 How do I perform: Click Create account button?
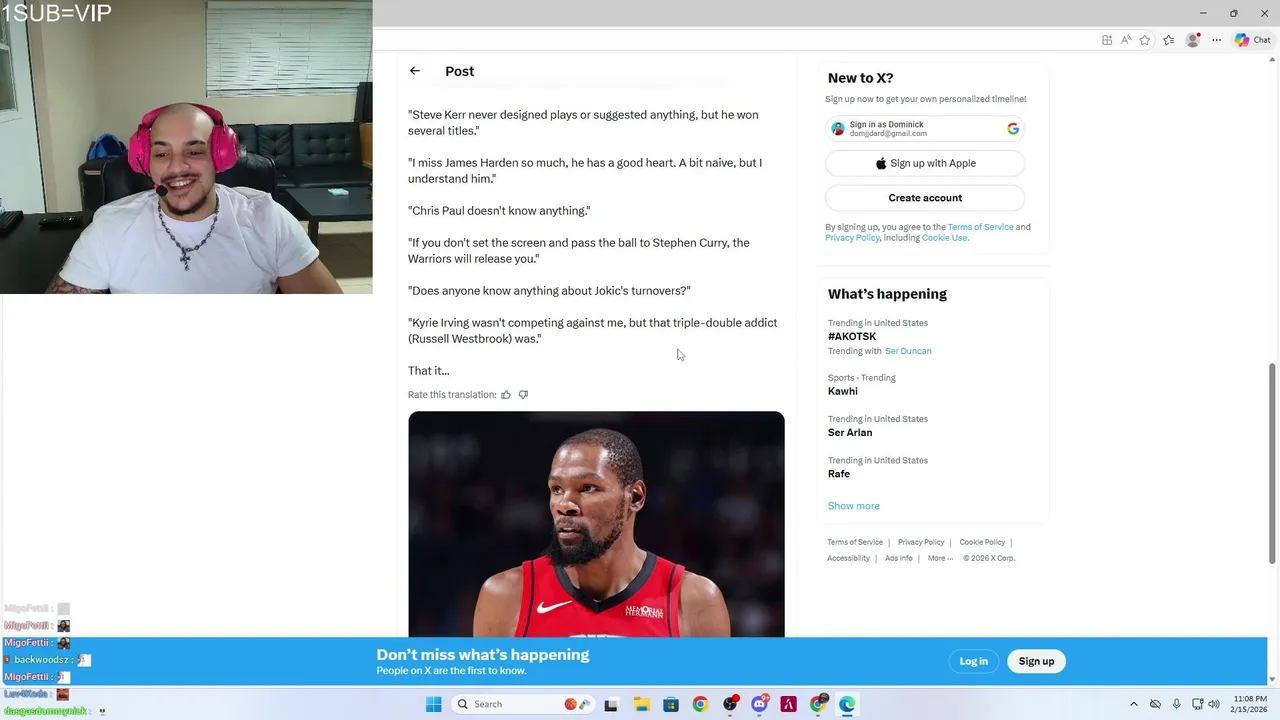tap(925, 198)
